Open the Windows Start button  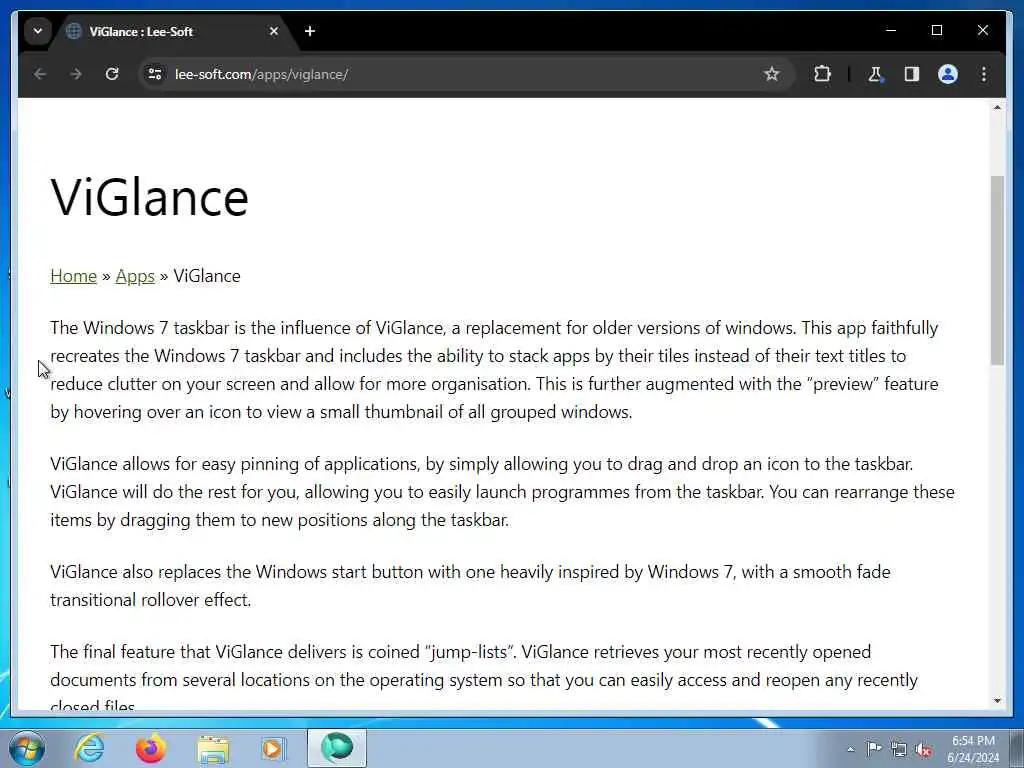point(27,748)
